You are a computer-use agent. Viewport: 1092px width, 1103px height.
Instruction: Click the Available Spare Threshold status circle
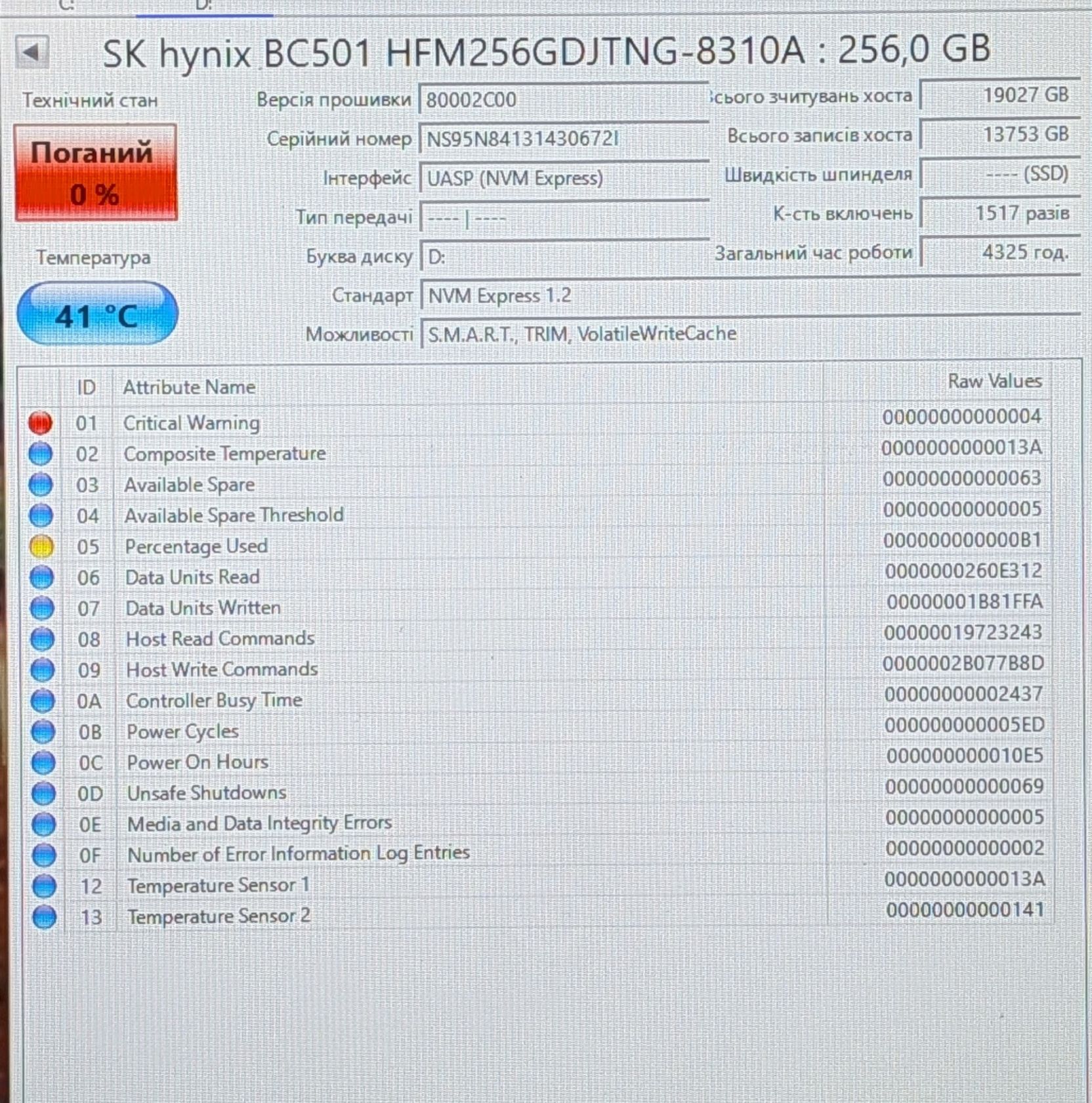pos(41,515)
